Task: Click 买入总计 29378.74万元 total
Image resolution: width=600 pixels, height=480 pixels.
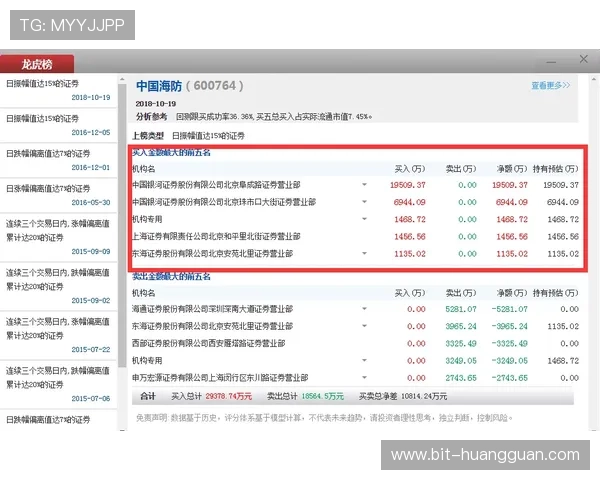Action: 211,396
